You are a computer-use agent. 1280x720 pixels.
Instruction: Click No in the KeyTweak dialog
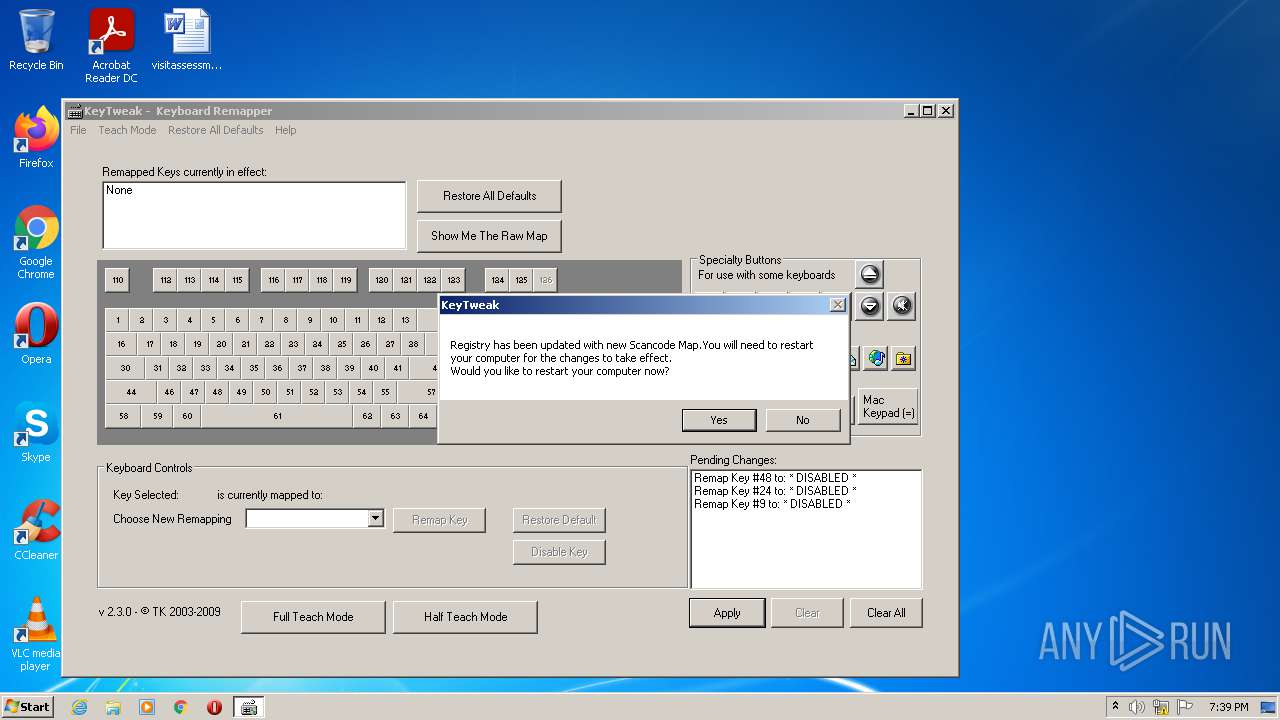pyautogui.click(x=803, y=420)
